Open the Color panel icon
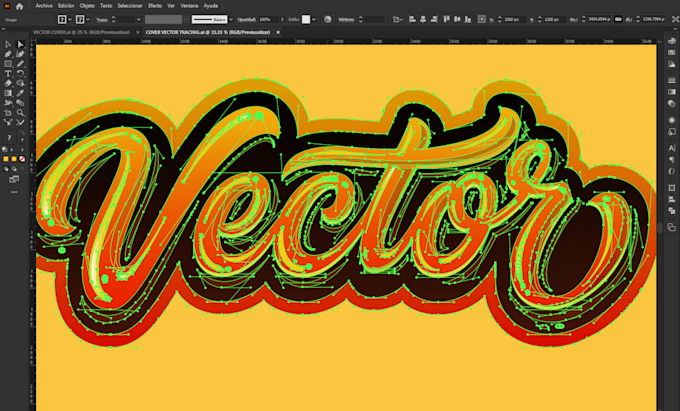680x411 pixels. tap(672, 41)
